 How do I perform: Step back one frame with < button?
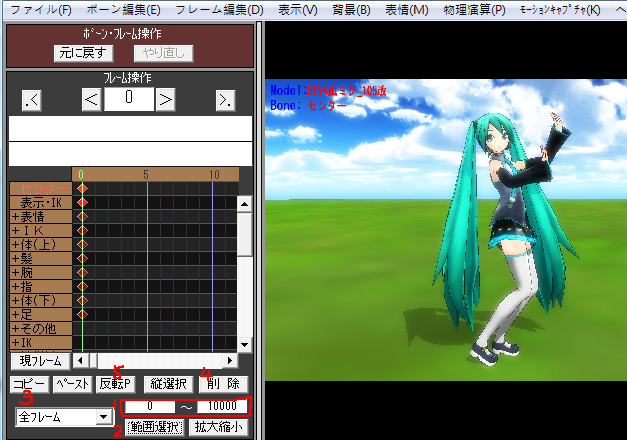click(x=92, y=99)
